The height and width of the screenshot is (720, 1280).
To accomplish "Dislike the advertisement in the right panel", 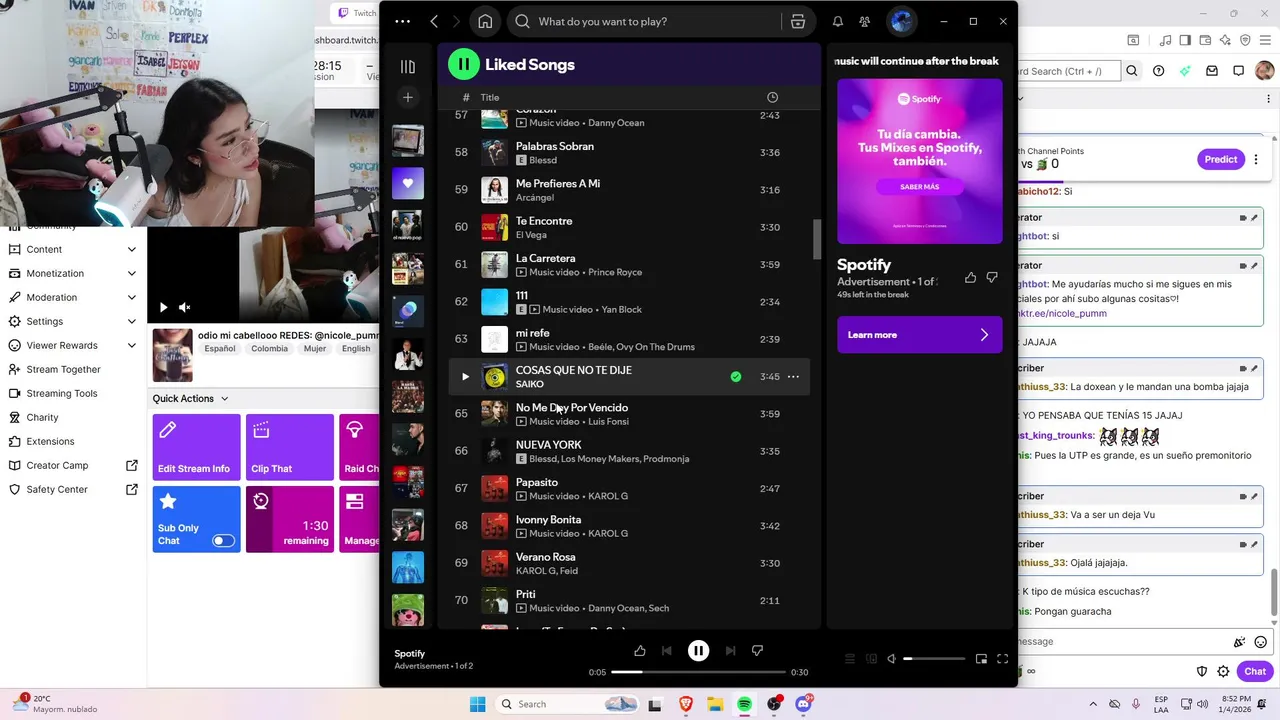I will (992, 277).
